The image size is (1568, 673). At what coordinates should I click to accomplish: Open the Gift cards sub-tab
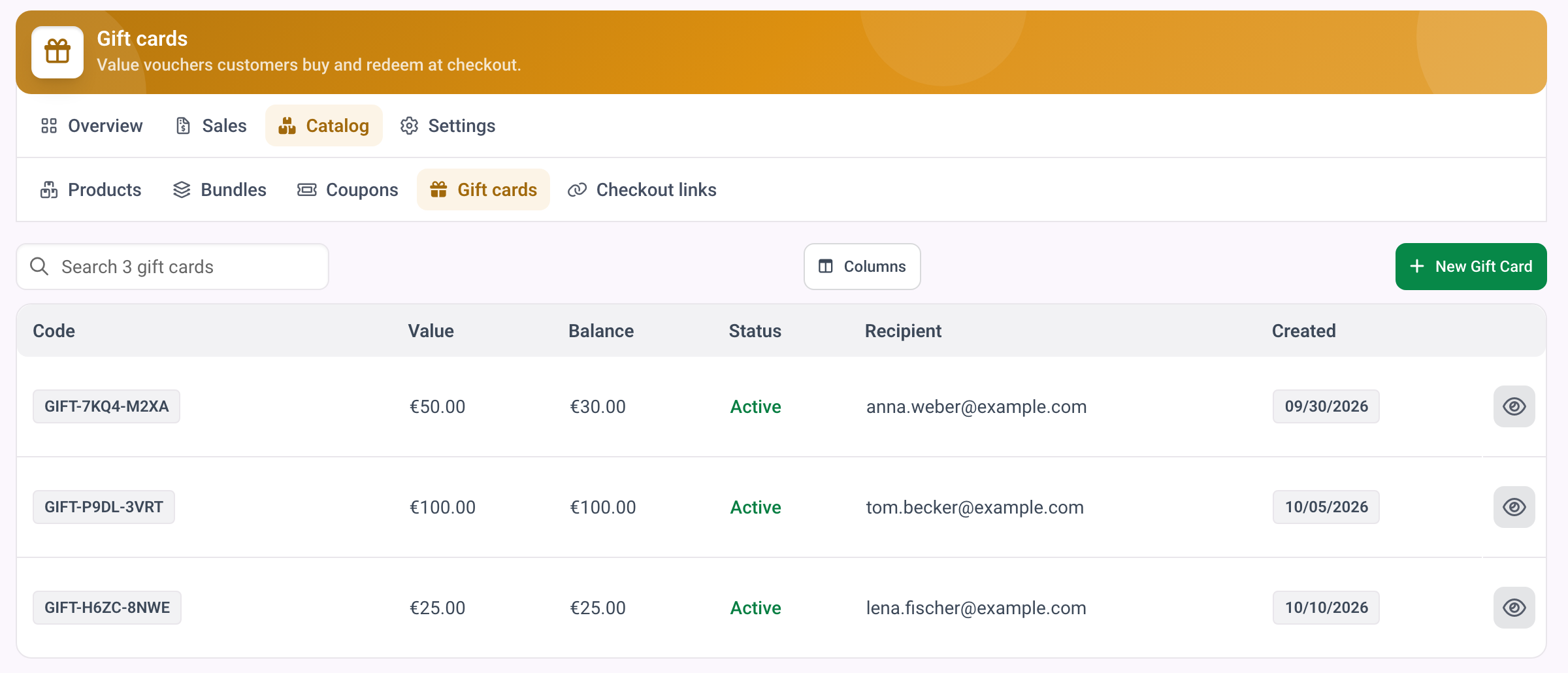[483, 189]
